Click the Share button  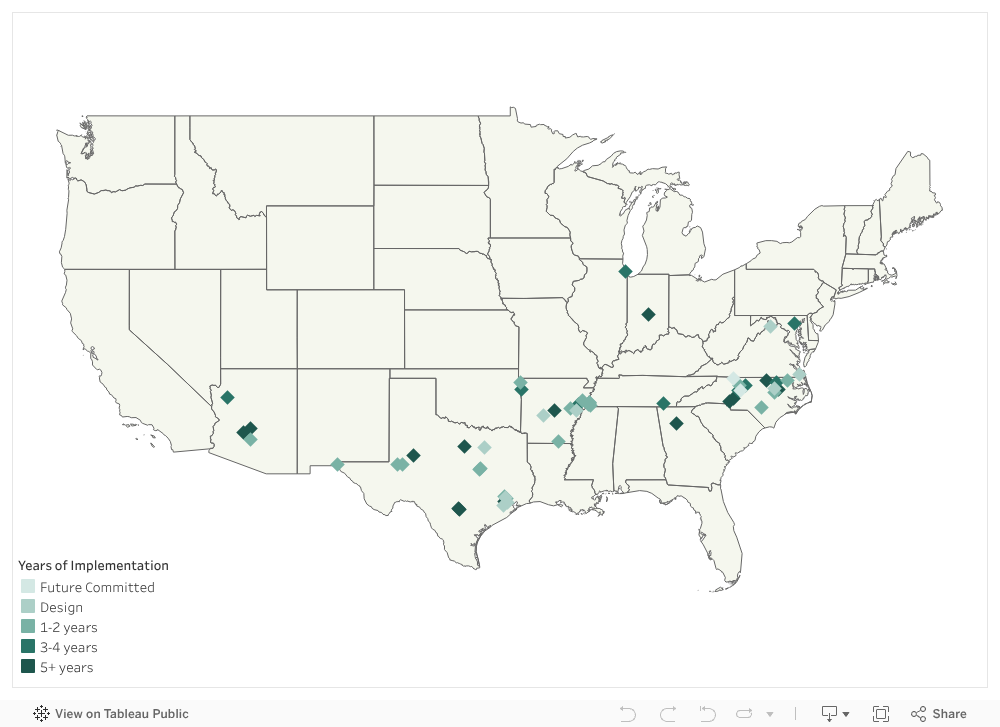(x=938, y=714)
